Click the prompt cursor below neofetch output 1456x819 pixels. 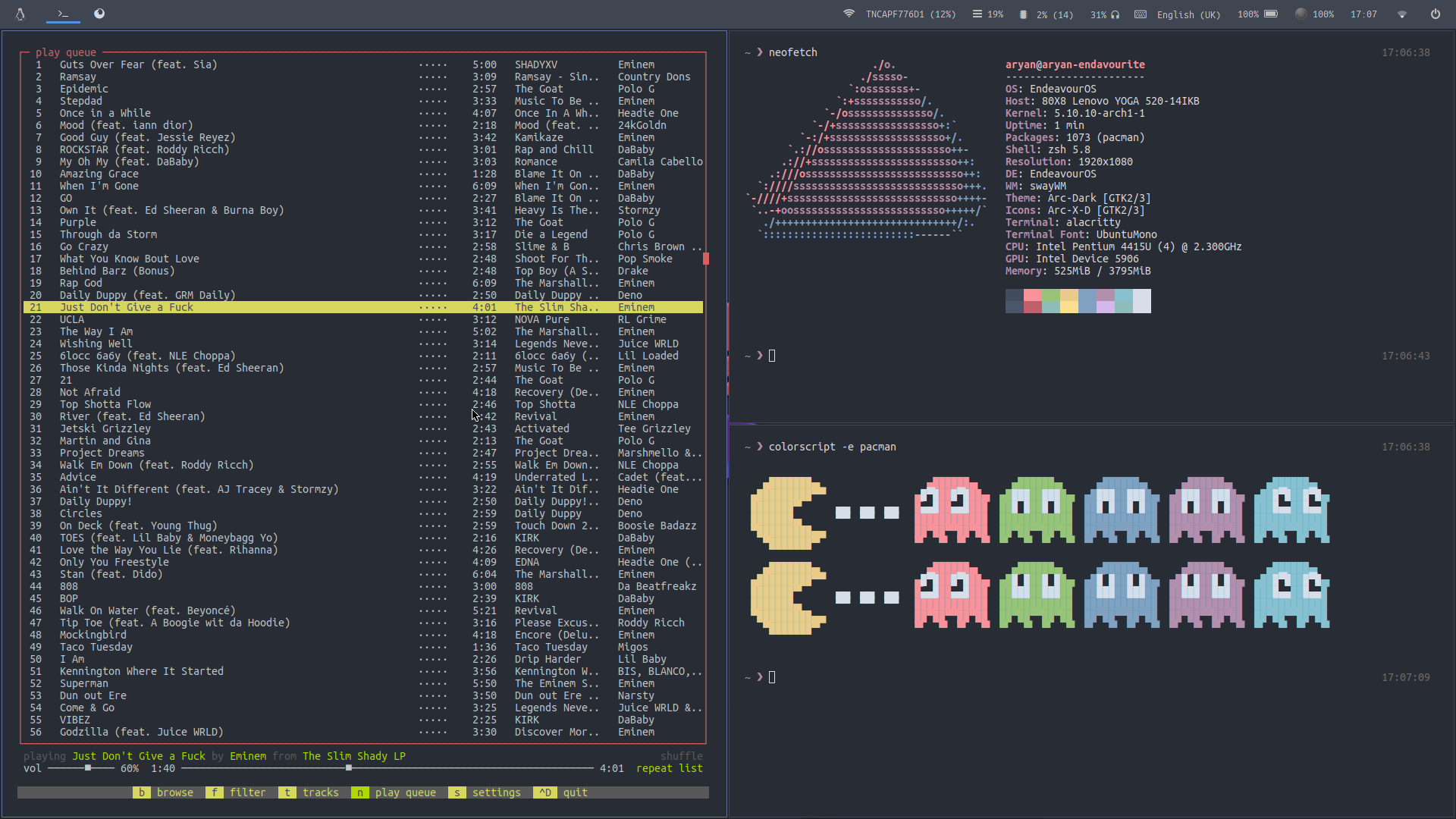pos(772,356)
